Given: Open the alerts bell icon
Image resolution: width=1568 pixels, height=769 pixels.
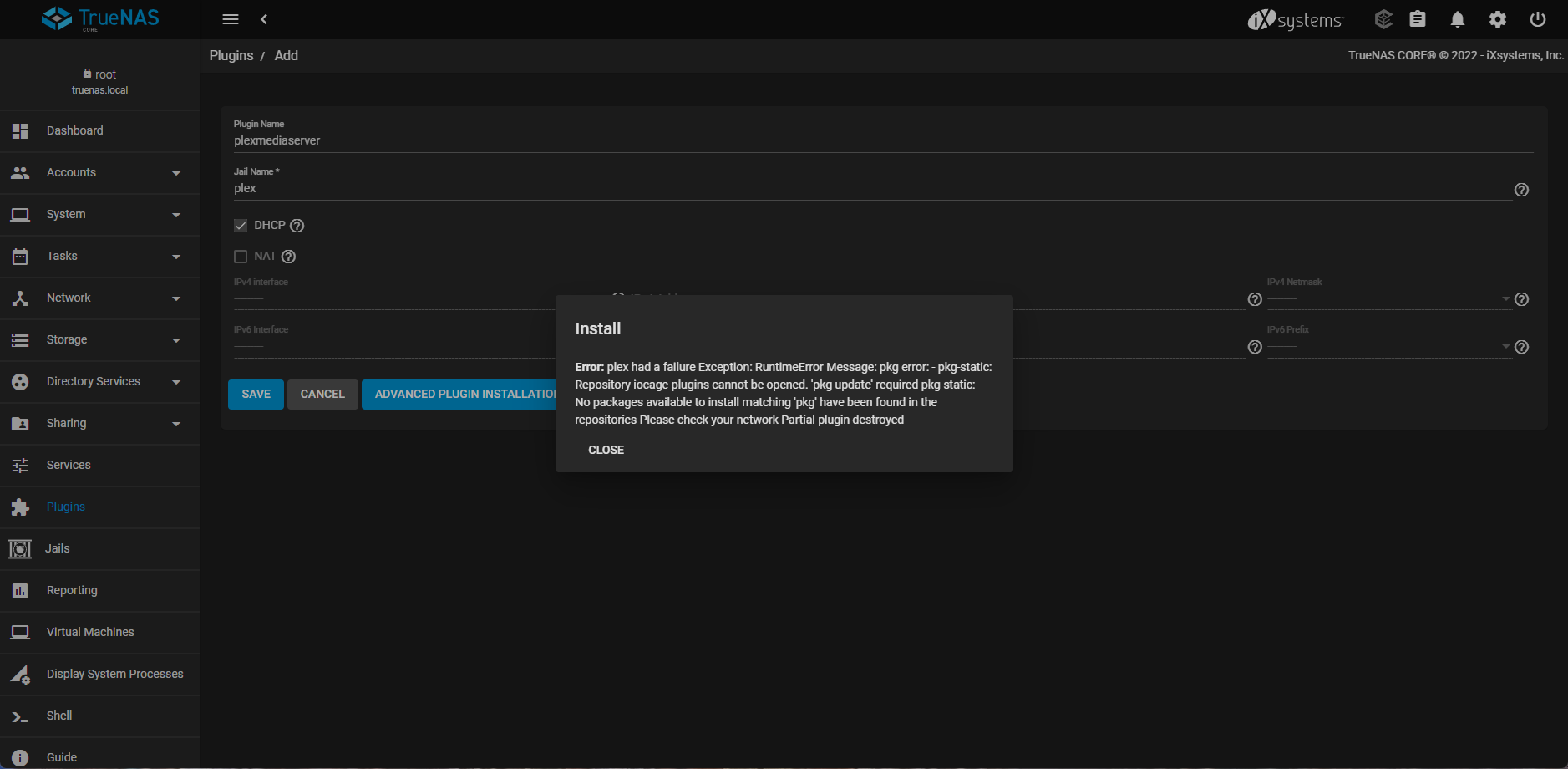Looking at the screenshot, I should point(1457,19).
